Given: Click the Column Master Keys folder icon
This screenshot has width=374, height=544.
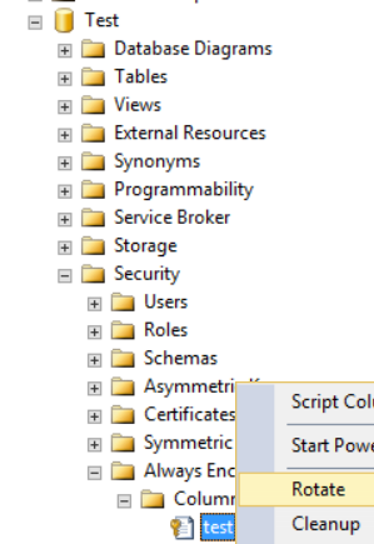Looking at the screenshot, I should click(x=153, y=499).
